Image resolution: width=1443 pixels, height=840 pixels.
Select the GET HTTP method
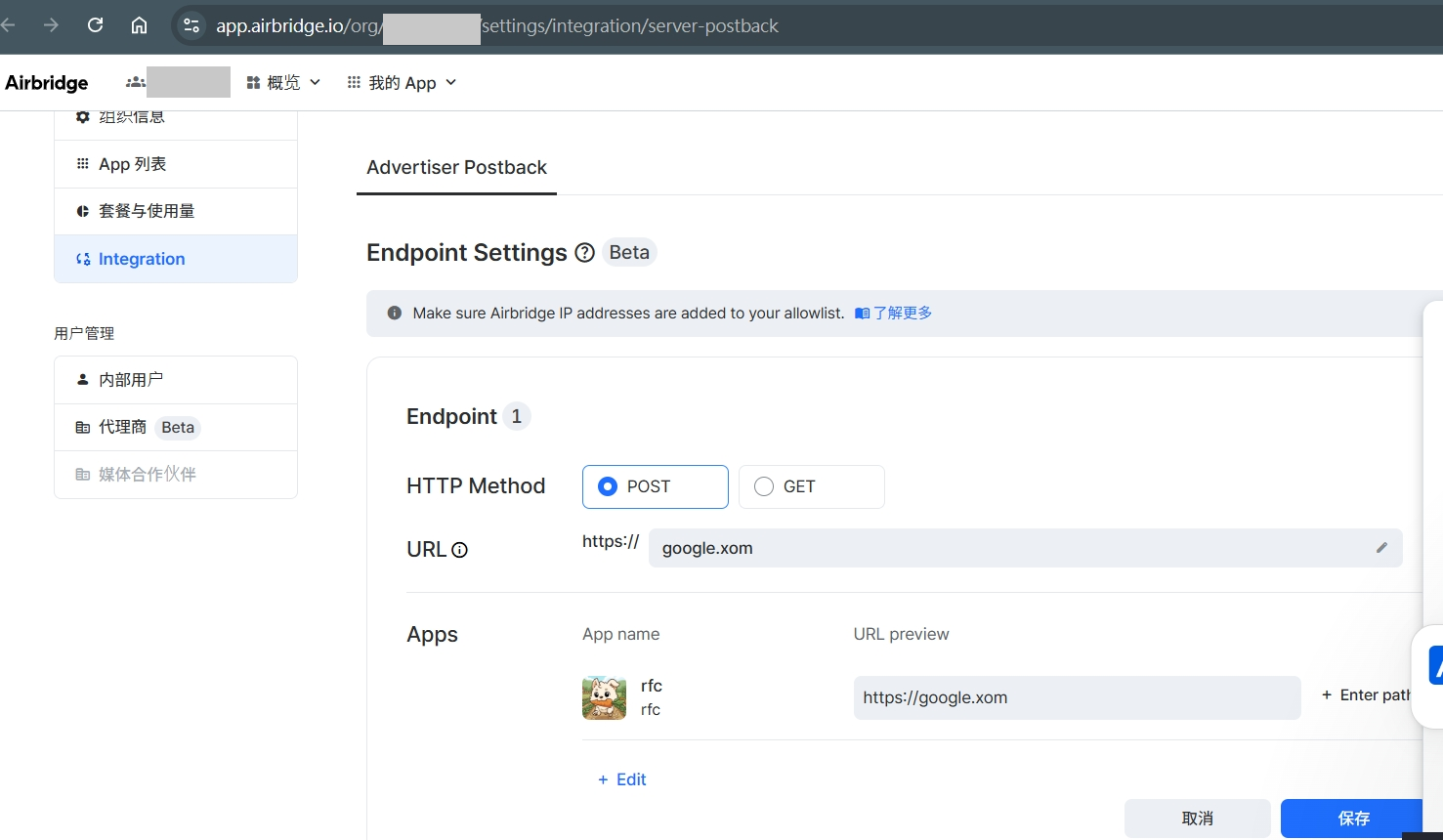tap(812, 486)
